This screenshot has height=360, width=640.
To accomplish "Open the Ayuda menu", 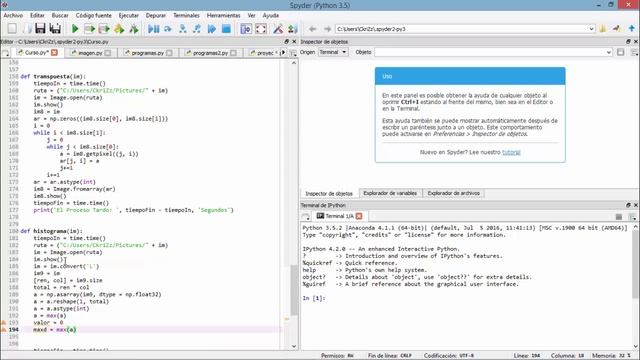I will 270,15.
